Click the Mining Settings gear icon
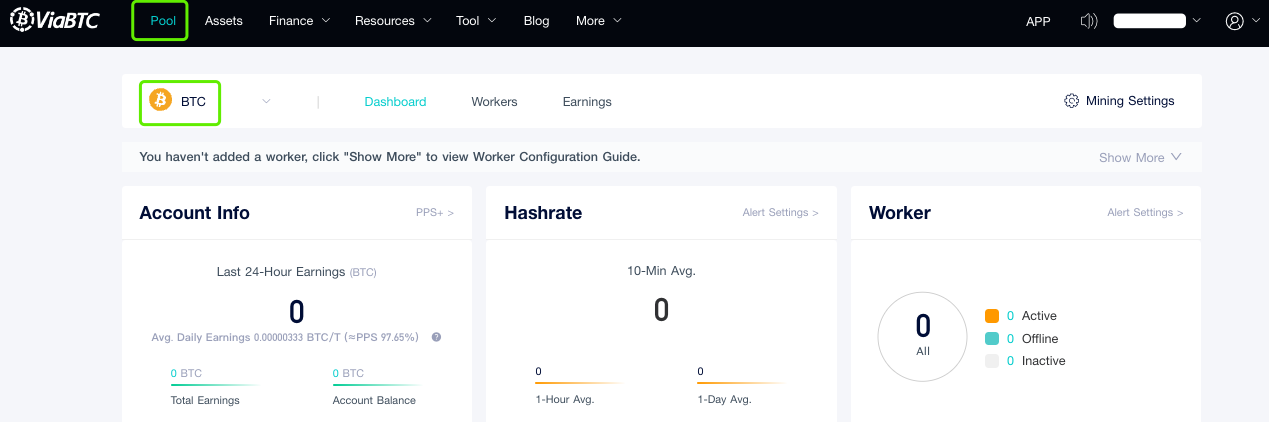Viewport: 1269px width, 422px height. pyautogui.click(x=1071, y=101)
